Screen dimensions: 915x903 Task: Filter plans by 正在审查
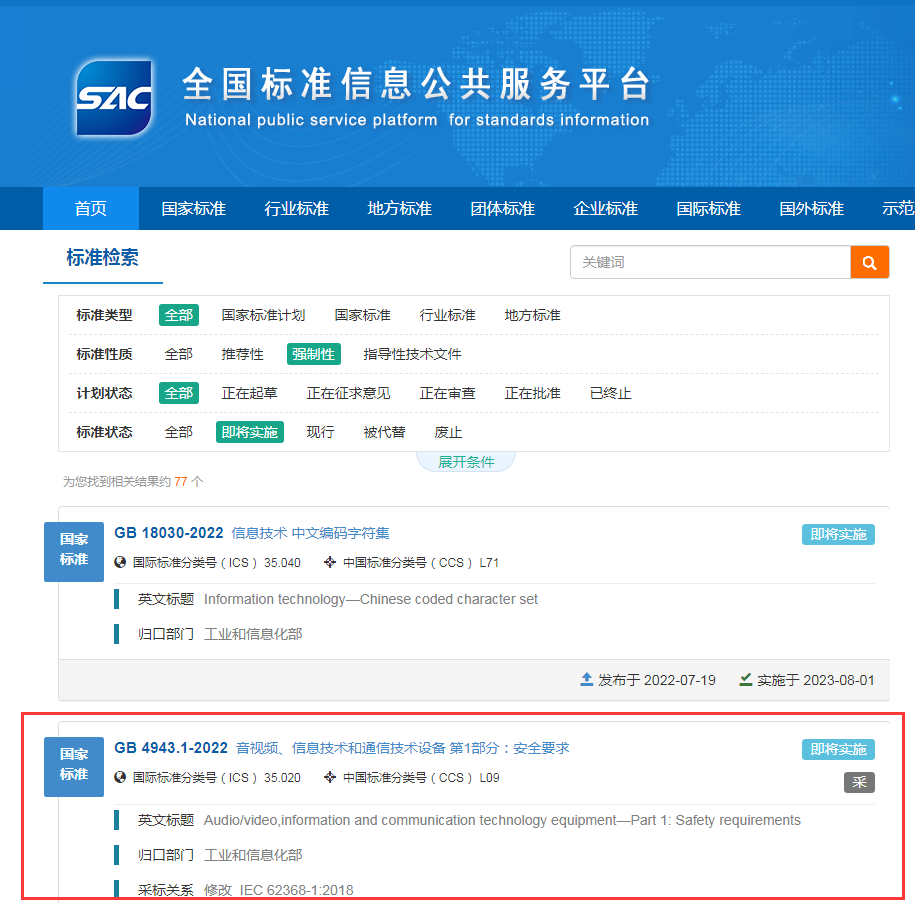(x=448, y=393)
